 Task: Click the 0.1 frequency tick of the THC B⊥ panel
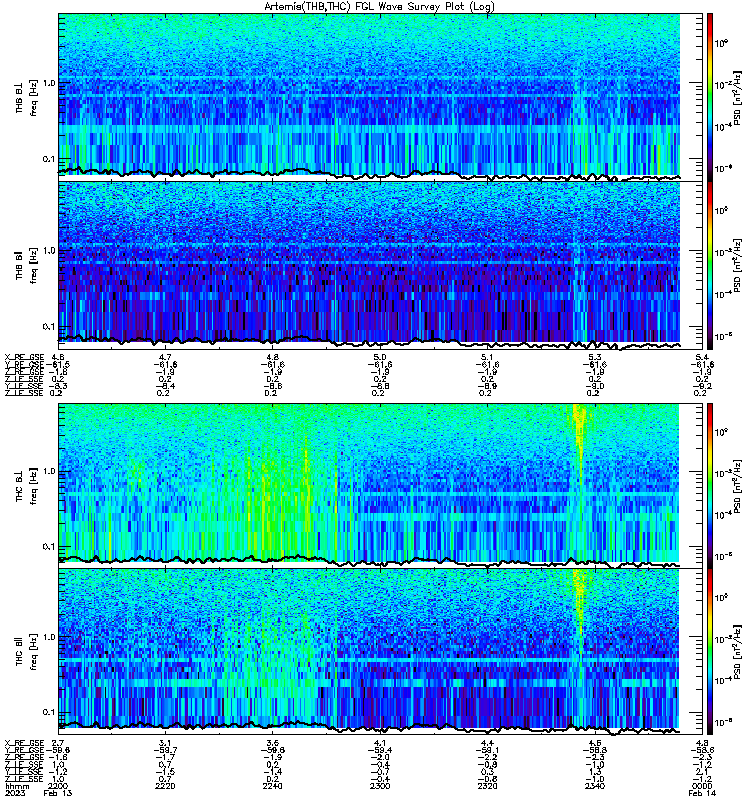coord(48,546)
